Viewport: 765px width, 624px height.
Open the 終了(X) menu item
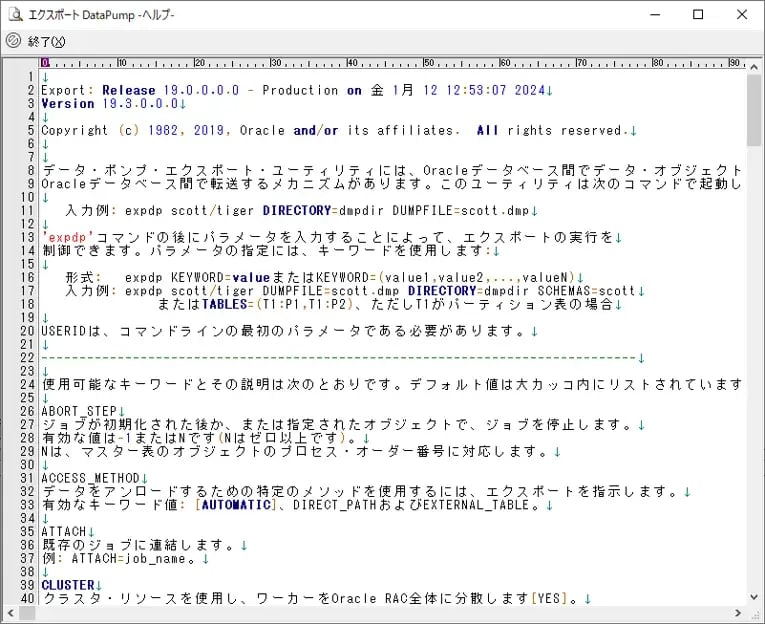46,41
